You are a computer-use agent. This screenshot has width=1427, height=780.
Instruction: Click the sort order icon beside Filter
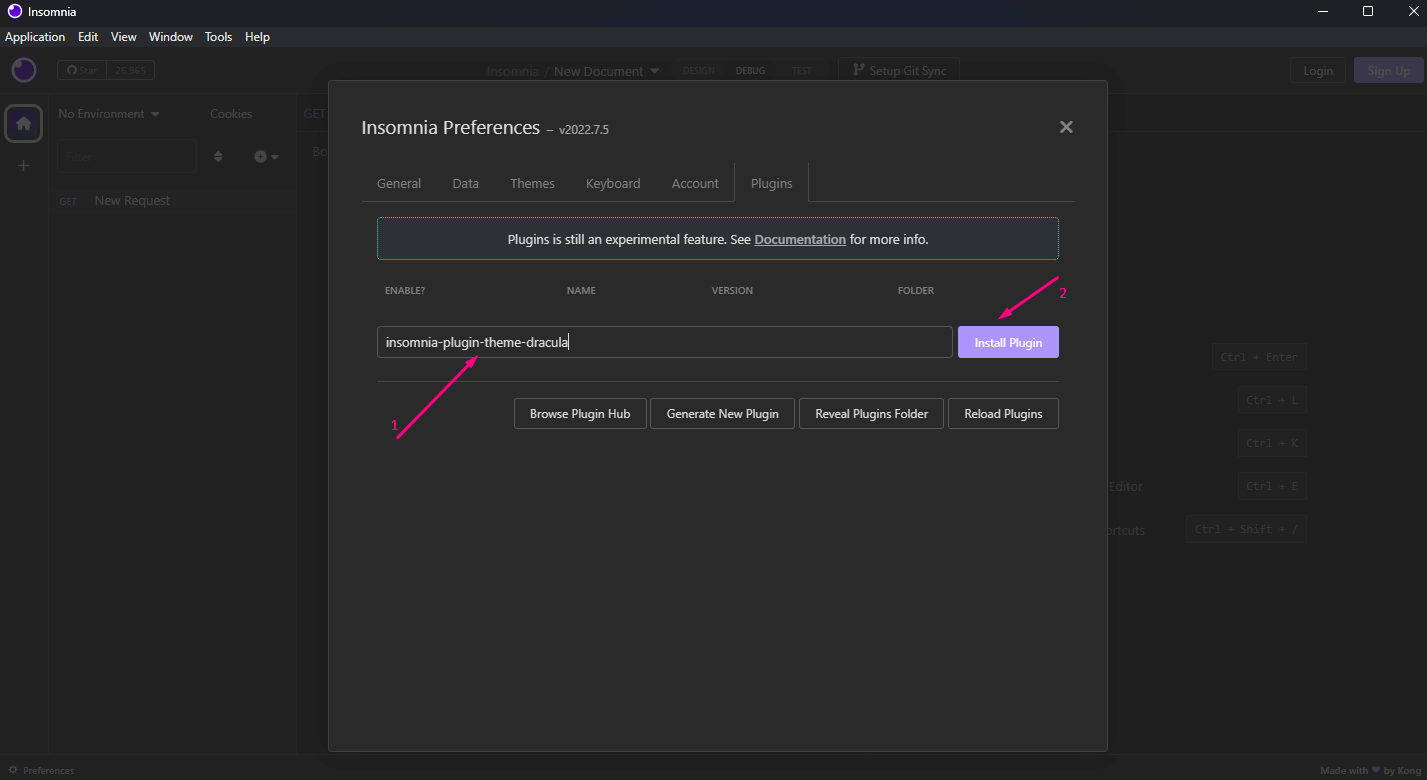[218, 157]
